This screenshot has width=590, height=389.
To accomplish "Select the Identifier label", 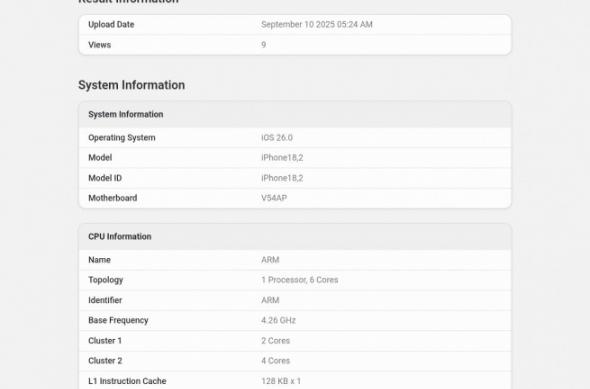I will 105,300.
